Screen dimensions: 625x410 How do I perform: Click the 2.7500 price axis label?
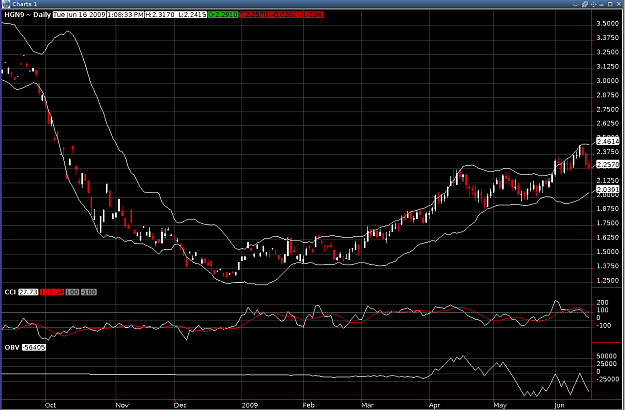(x=607, y=109)
